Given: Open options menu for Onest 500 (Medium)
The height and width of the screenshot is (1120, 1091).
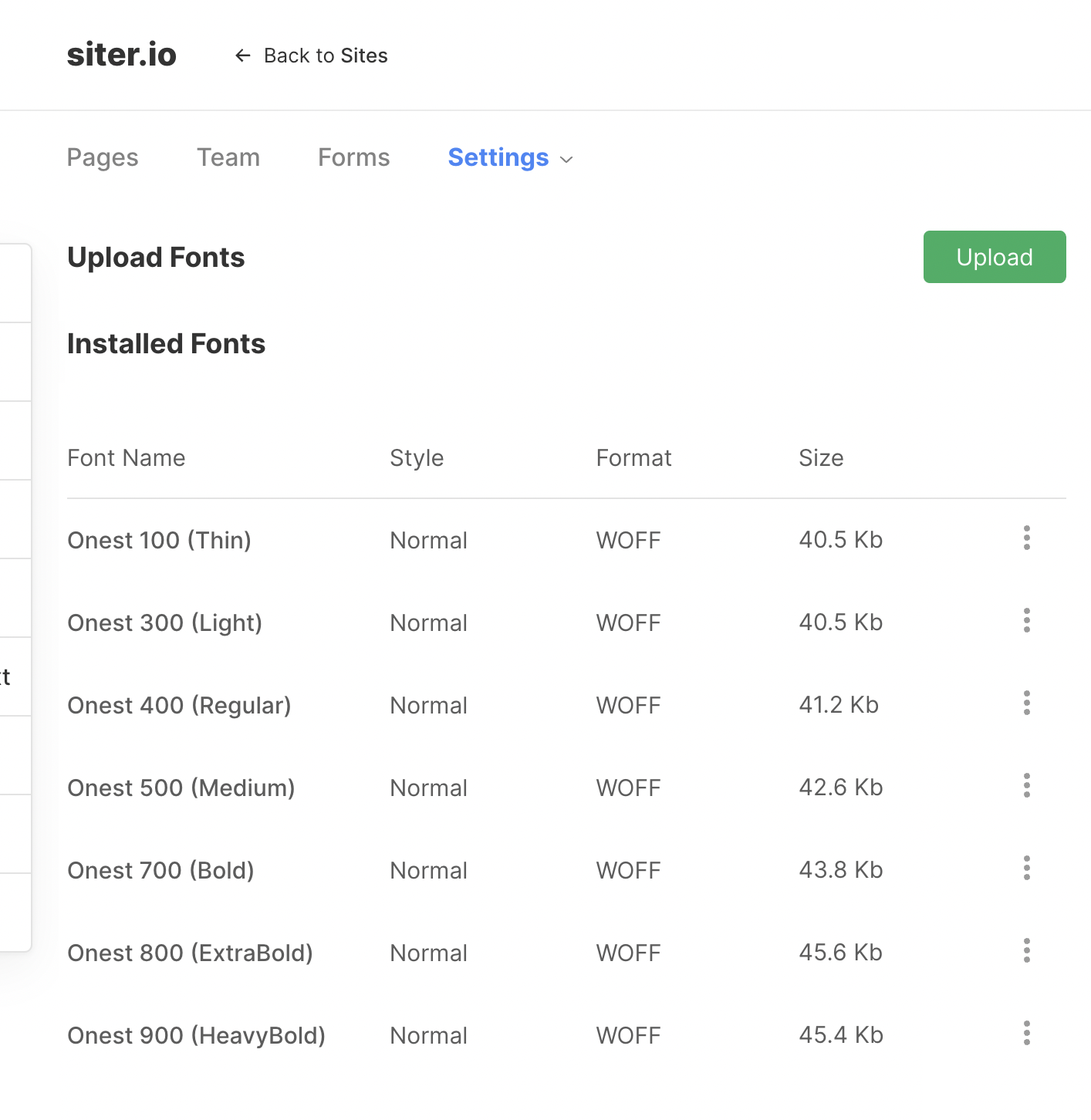Looking at the screenshot, I should 1026,786.
